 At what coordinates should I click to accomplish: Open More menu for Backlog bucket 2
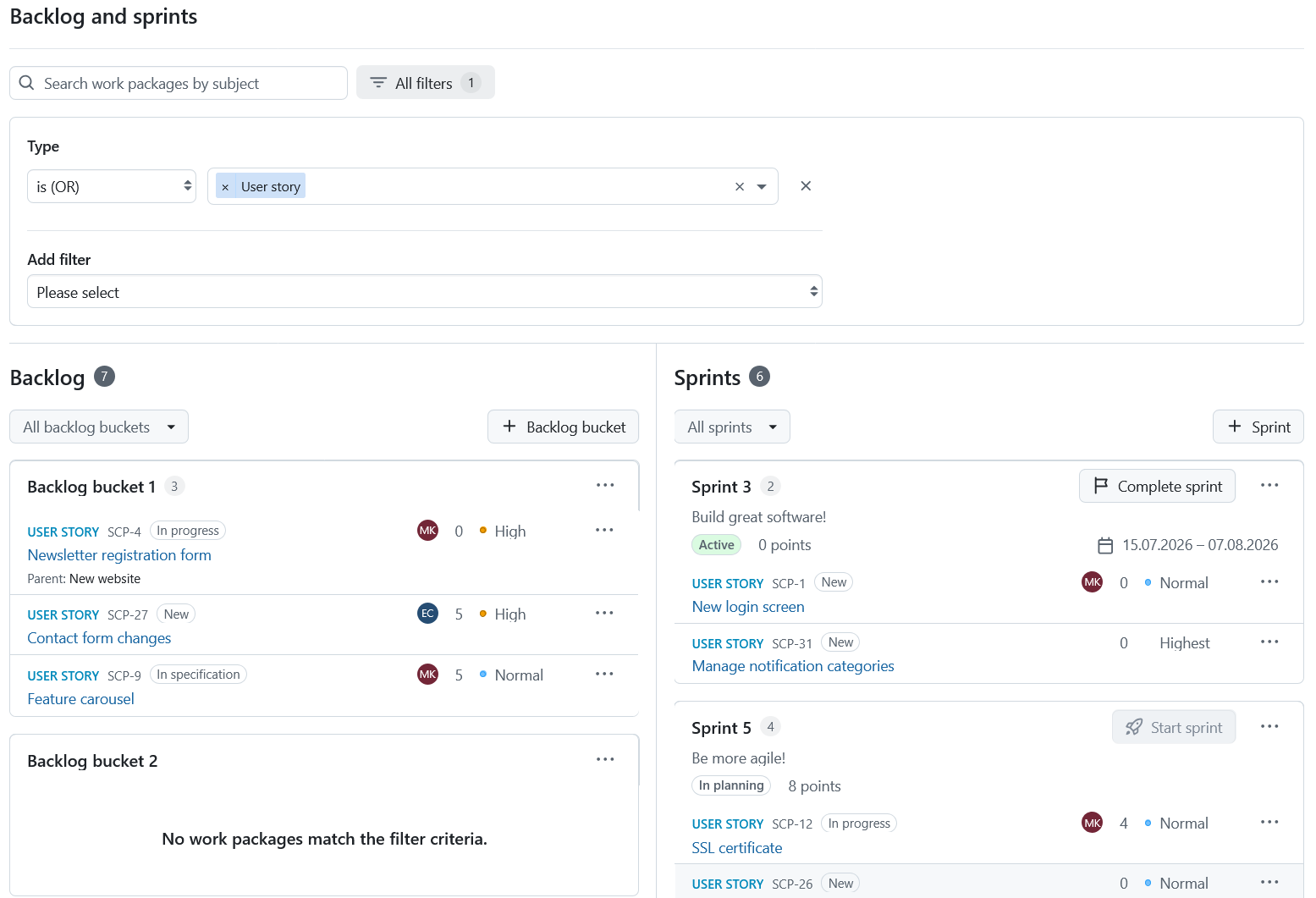click(x=605, y=760)
